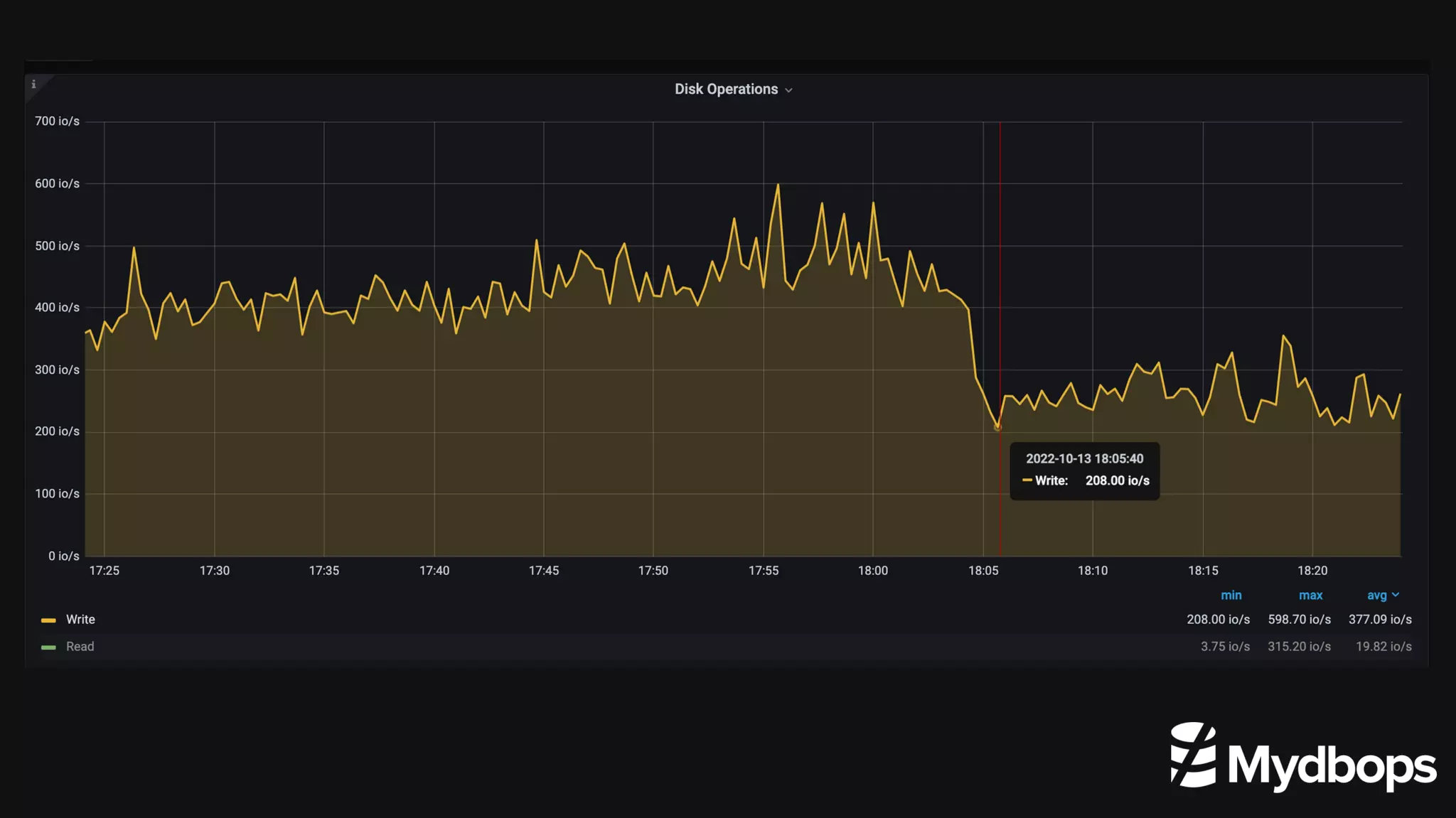Click the hovered data point marker at 208 io/s
The image size is (1456, 818).
coord(997,427)
